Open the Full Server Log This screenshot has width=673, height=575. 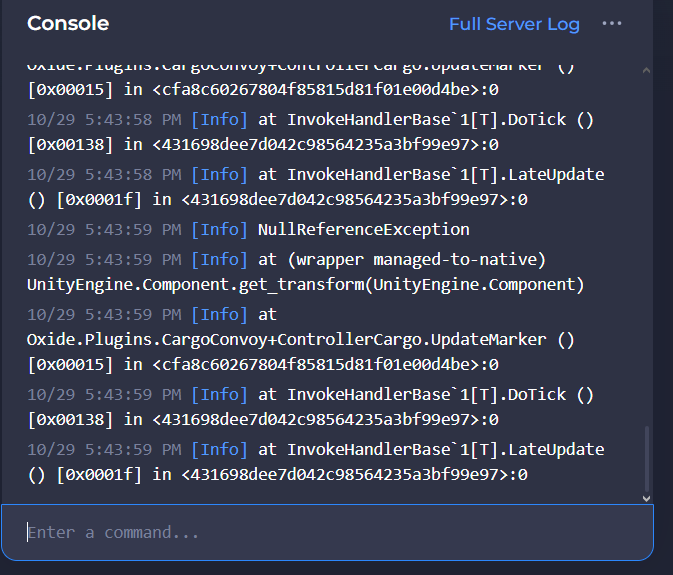tap(514, 24)
